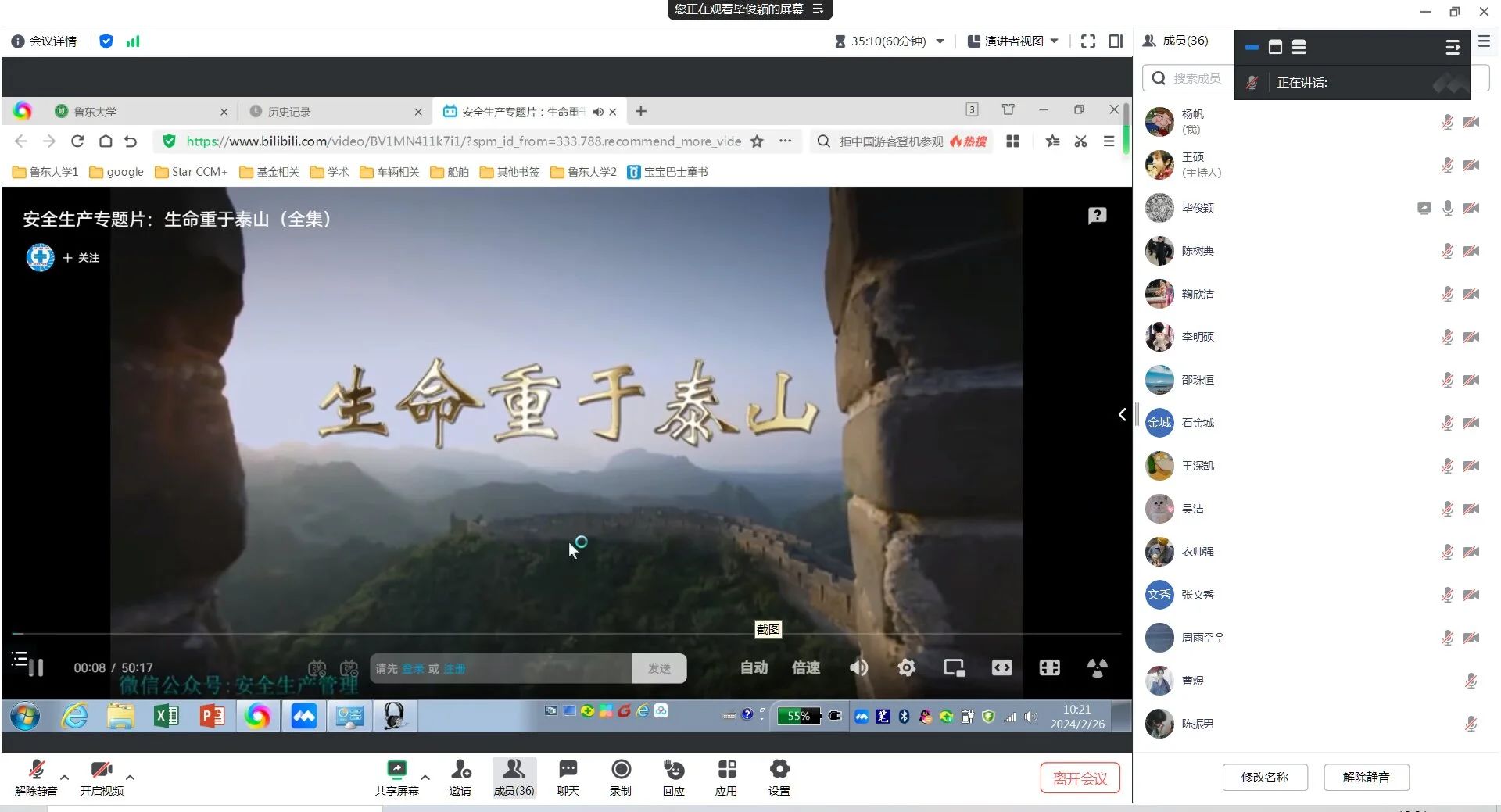
Task: Open a new browser tab
Action: click(x=641, y=112)
